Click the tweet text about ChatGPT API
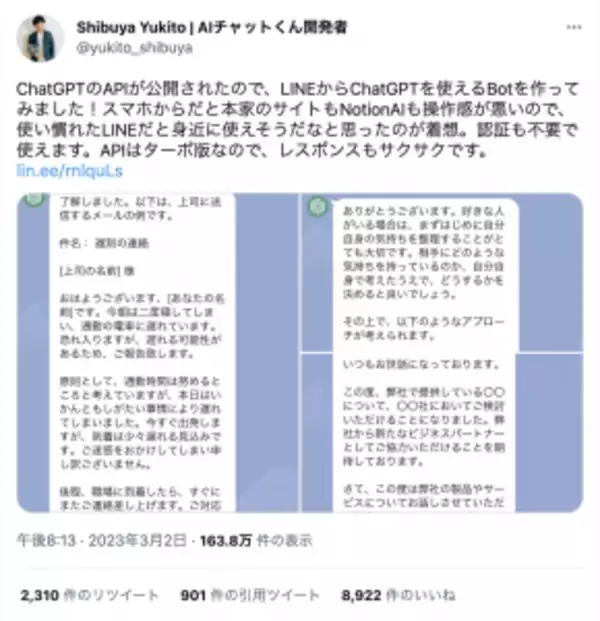Image resolution: width=600 pixels, height=621 pixels. click(297, 120)
